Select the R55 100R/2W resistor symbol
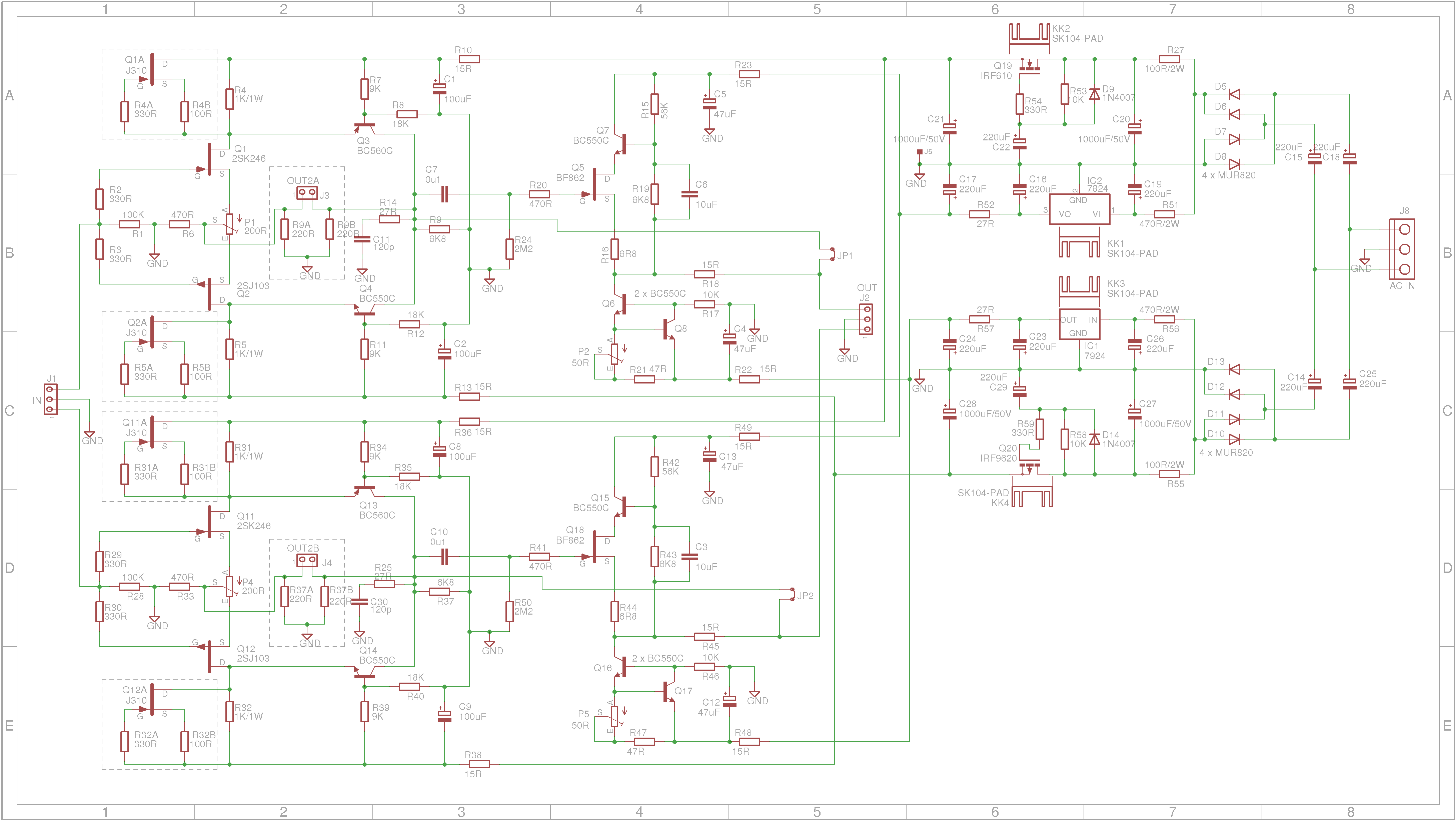The image size is (1456, 821). (x=1170, y=474)
